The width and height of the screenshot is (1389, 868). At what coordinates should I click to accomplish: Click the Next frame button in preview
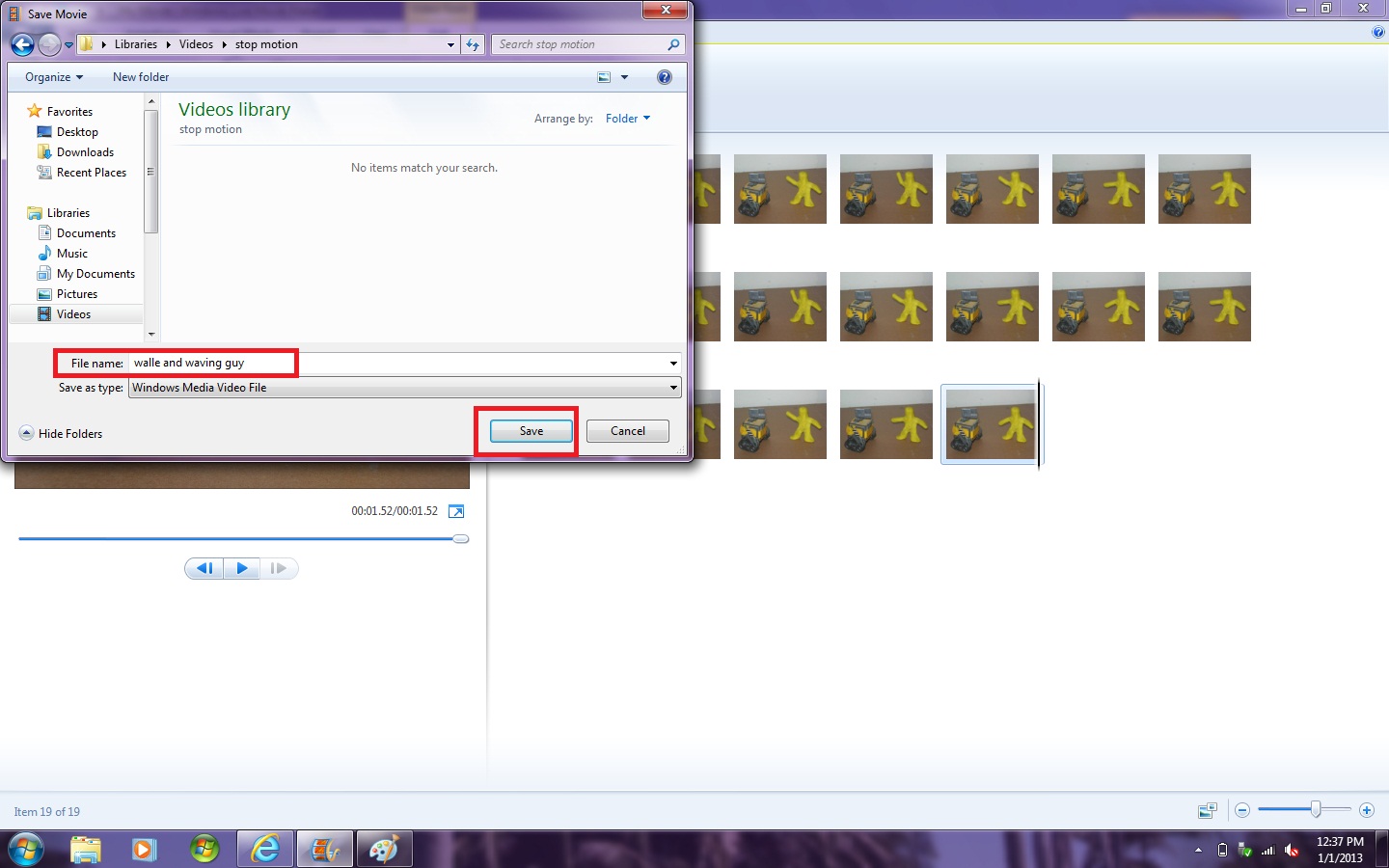click(x=279, y=568)
